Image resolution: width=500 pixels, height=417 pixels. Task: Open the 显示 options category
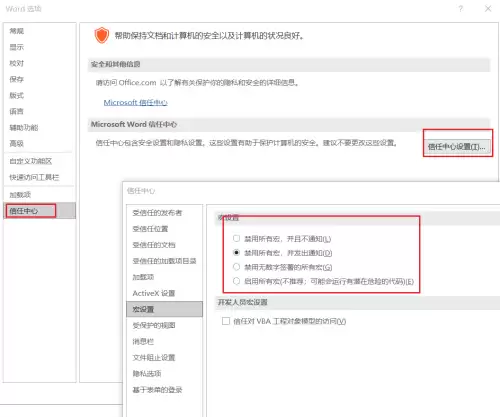[x=17, y=47]
